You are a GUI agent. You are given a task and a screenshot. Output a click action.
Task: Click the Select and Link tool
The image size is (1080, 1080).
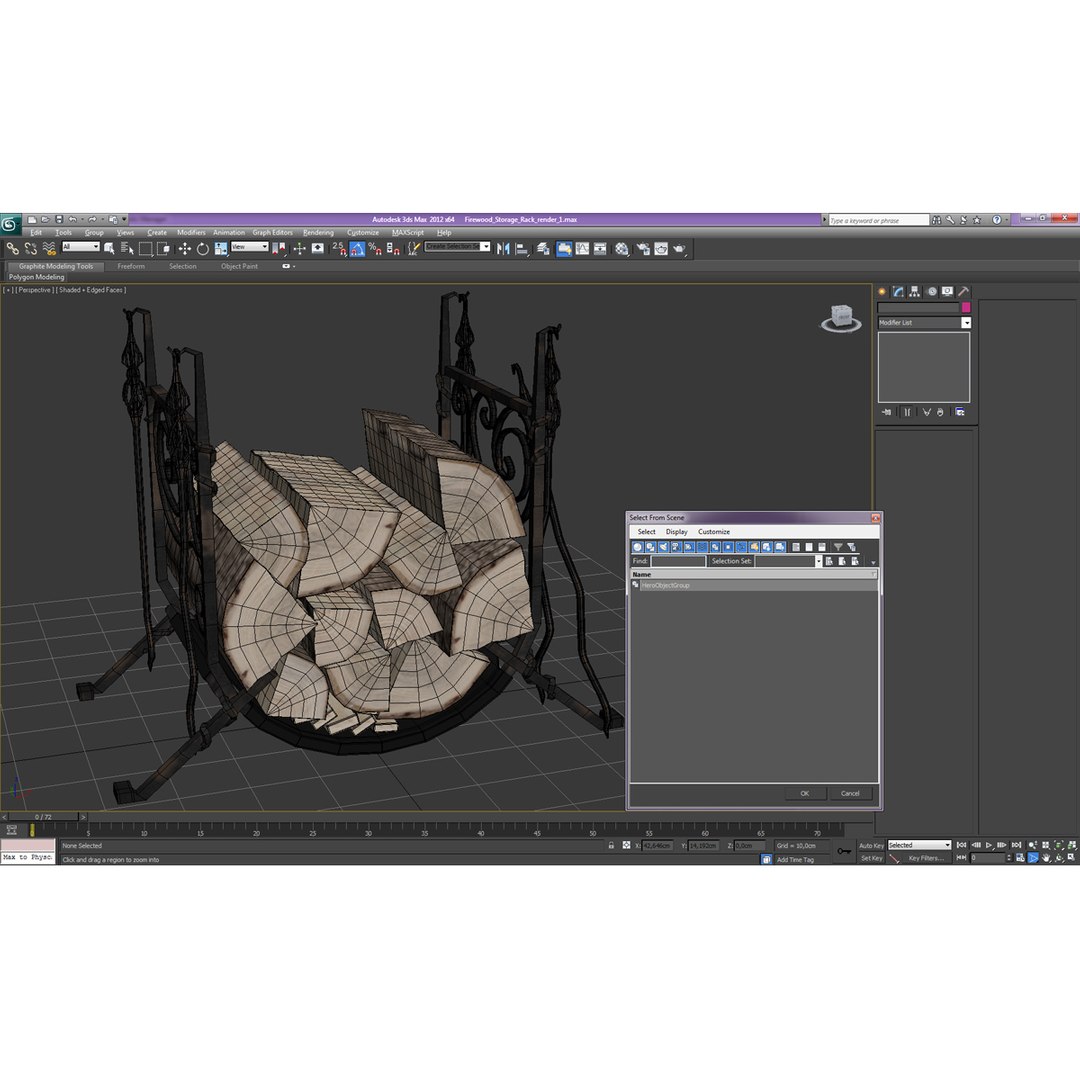(x=12, y=249)
